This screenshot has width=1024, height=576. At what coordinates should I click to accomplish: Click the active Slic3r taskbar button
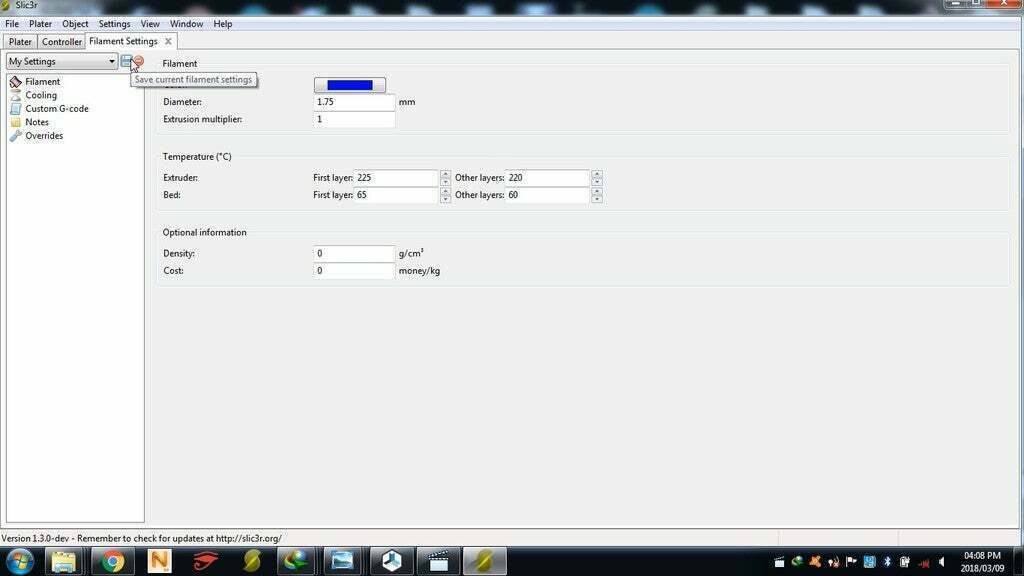[485, 562]
